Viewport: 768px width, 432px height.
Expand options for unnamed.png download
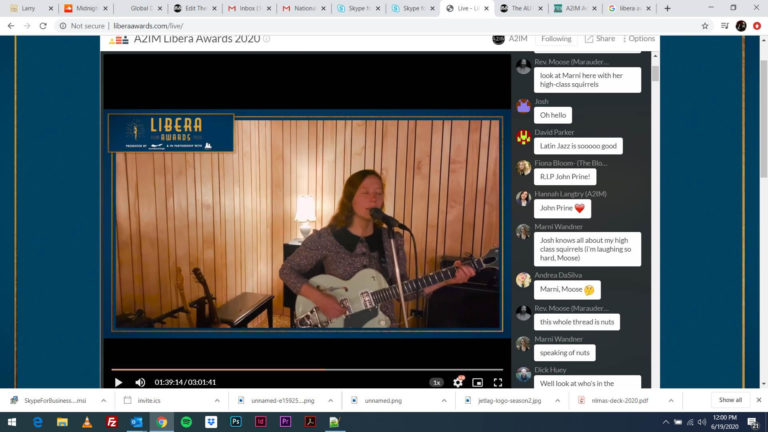[442, 400]
